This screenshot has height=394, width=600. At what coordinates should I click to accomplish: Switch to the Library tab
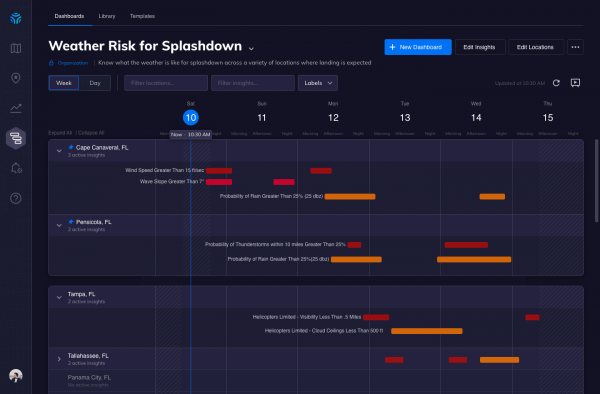tap(107, 16)
